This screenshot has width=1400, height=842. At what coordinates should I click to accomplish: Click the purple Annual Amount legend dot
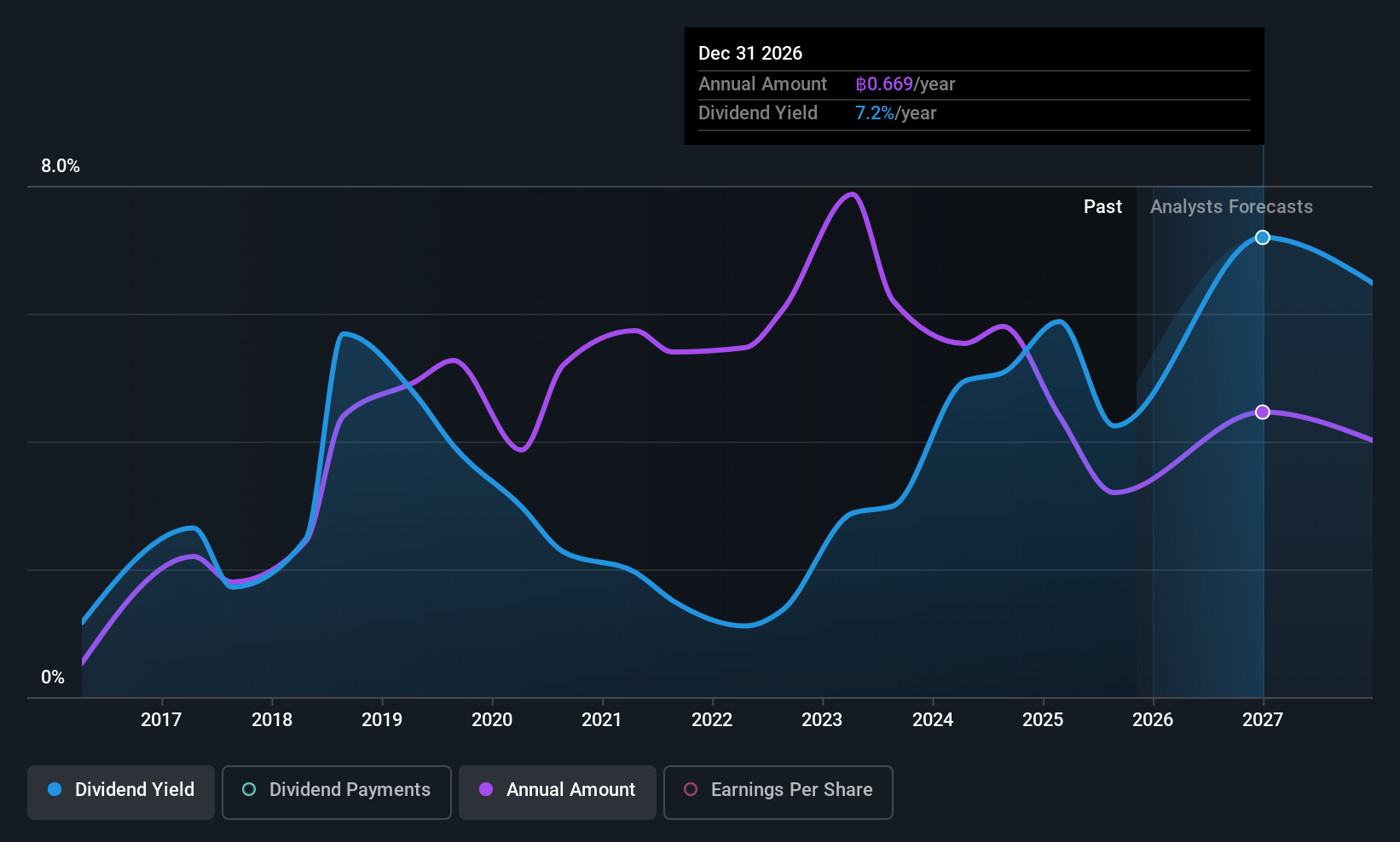(485, 790)
